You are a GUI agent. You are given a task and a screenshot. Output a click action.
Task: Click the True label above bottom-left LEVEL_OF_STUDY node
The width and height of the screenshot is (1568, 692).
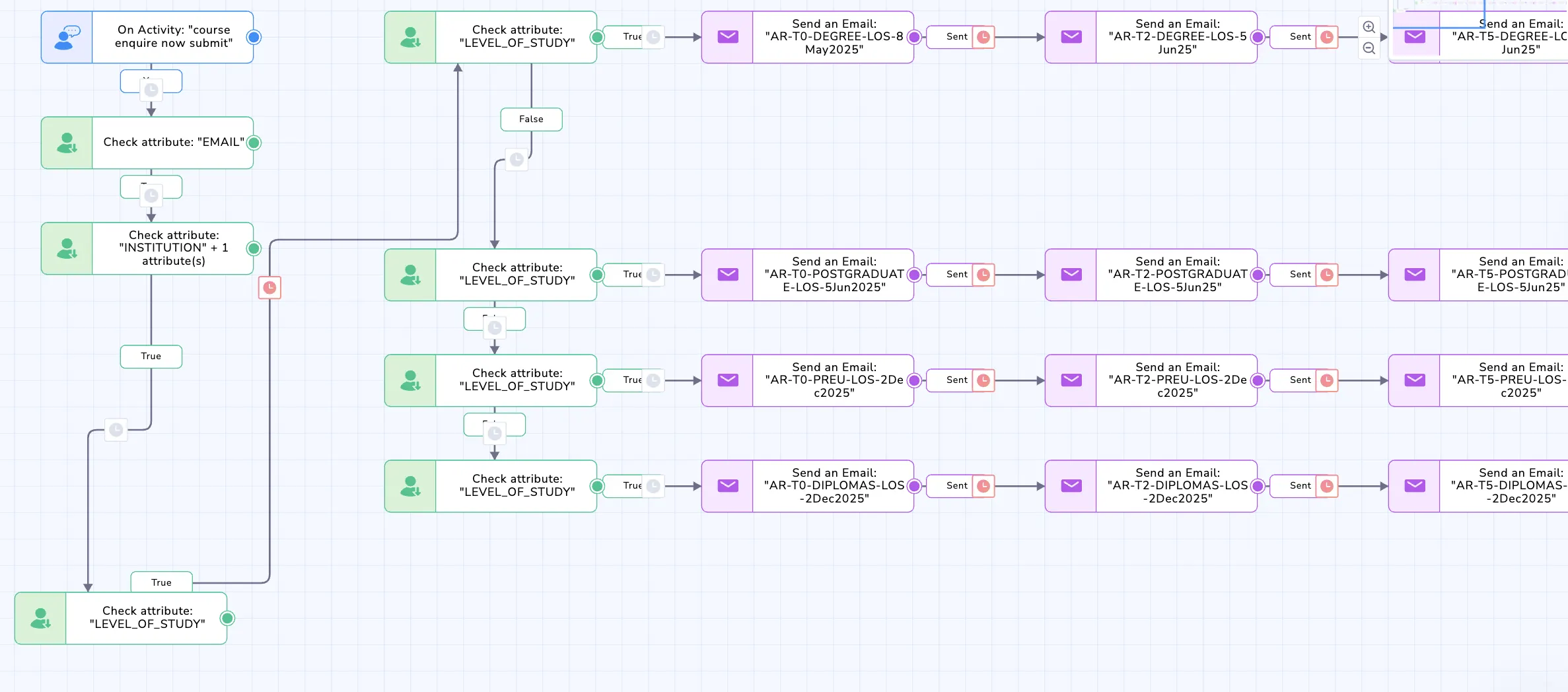tap(162, 582)
